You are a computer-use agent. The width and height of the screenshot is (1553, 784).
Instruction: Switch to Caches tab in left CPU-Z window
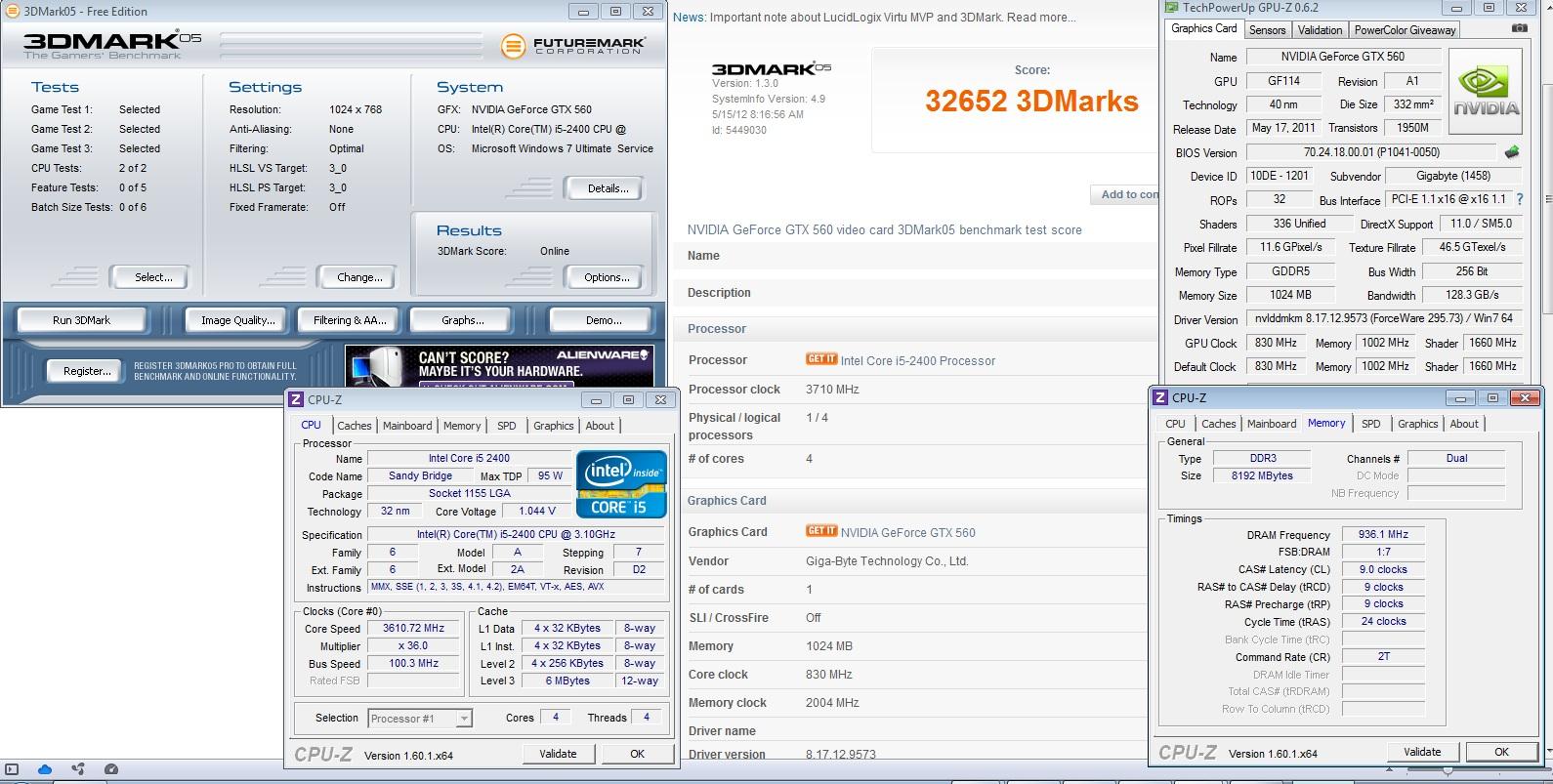coord(355,426)
